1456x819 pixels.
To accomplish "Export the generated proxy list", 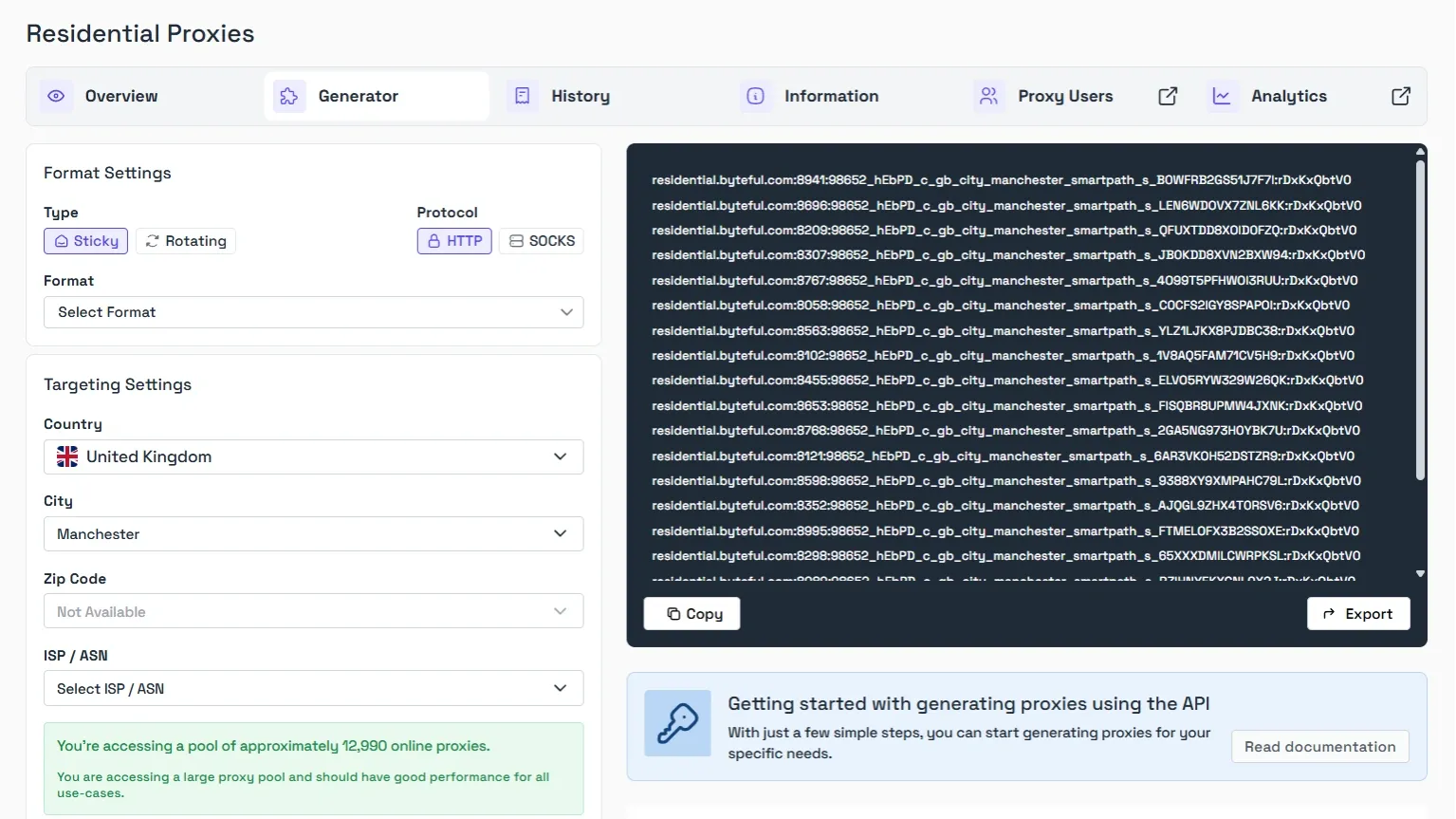I will (1358, 614).
